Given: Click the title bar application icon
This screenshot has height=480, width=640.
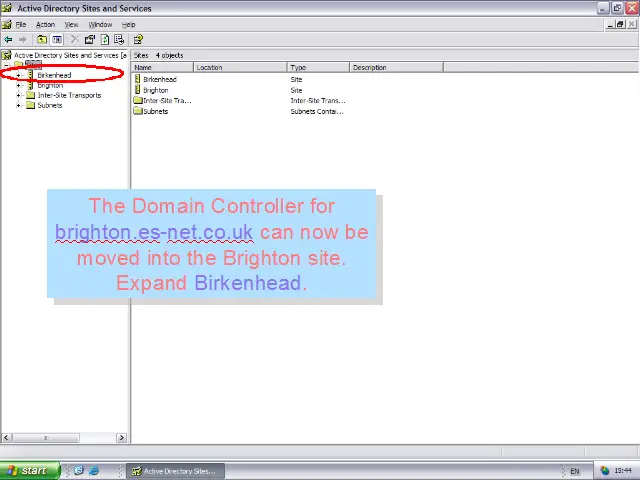Looking at the screenshot, I should click(x=7, y=8).
